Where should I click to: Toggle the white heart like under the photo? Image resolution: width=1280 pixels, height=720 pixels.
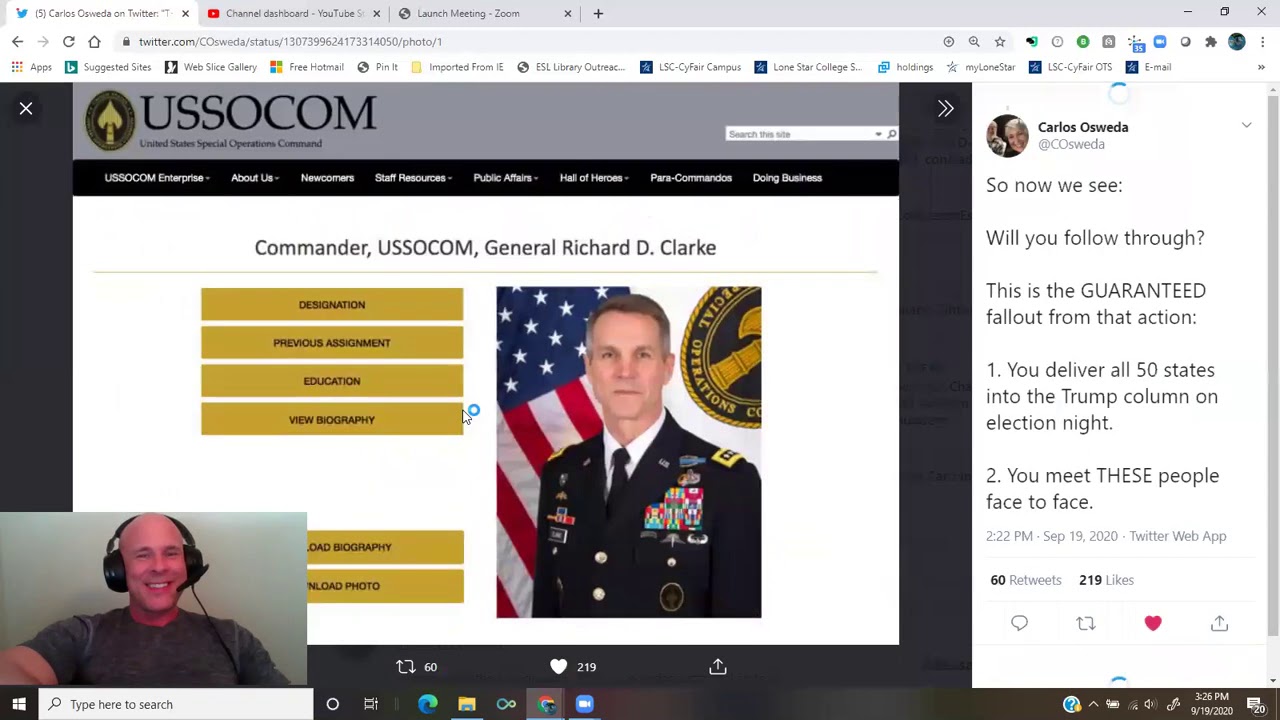coord(558,666)
